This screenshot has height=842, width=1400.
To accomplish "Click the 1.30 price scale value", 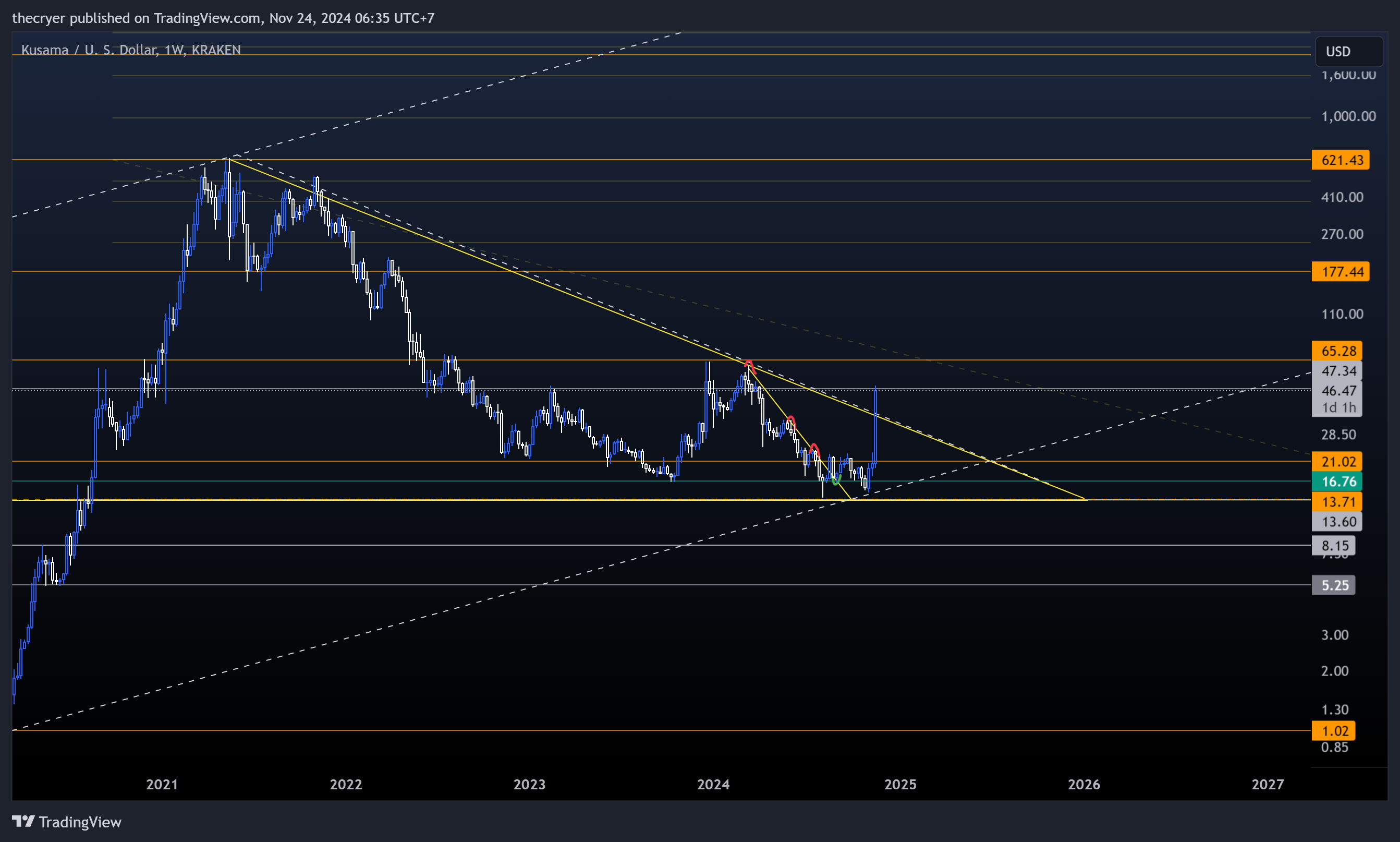I will pyautogui.click(x=1335, y=711).
